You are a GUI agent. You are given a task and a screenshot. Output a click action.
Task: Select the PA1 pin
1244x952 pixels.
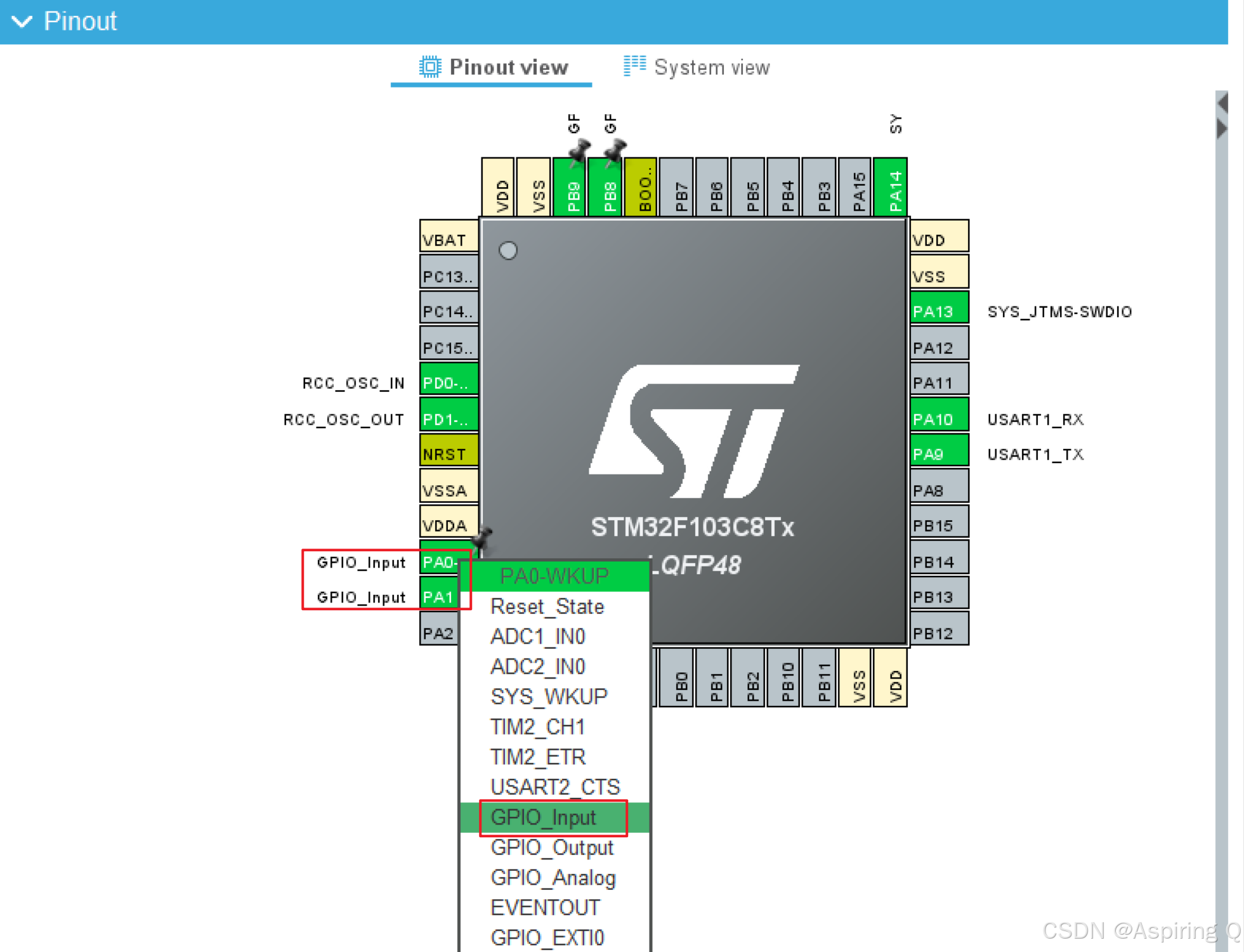[x=439, y=594]
